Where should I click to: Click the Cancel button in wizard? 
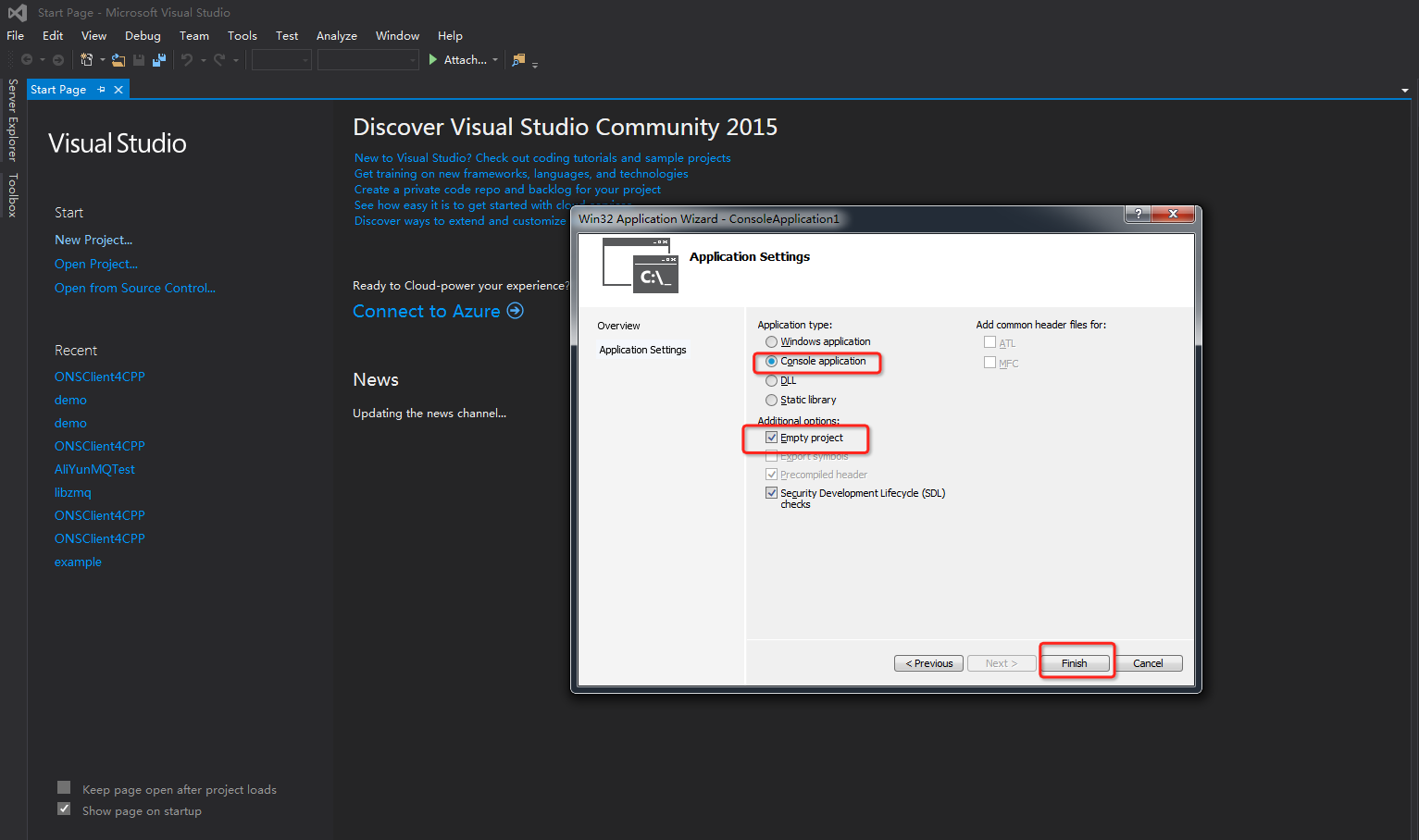click(x=1148, y=663)
